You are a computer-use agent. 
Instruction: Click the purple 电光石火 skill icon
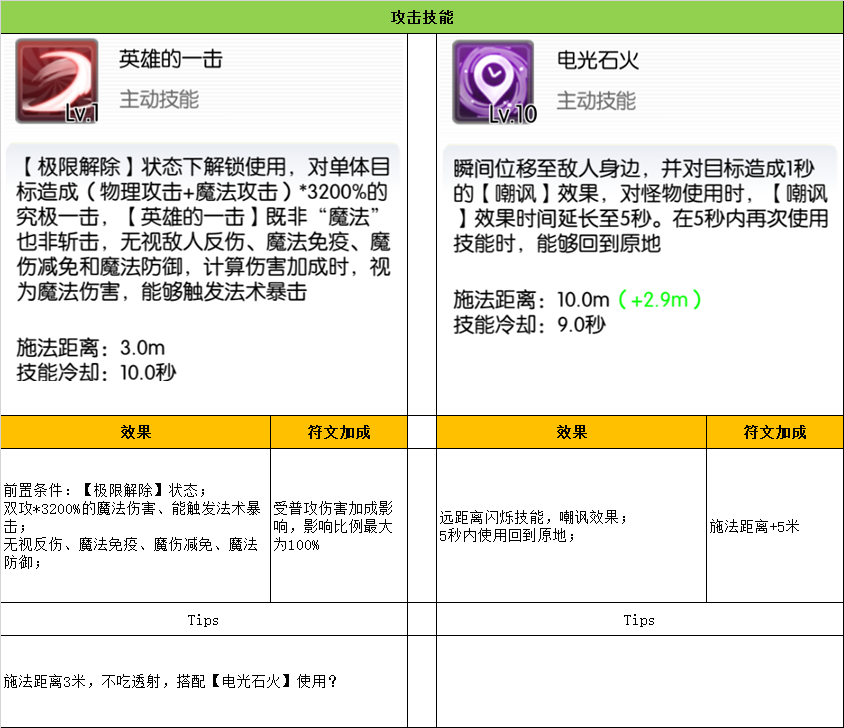(494, 82)
